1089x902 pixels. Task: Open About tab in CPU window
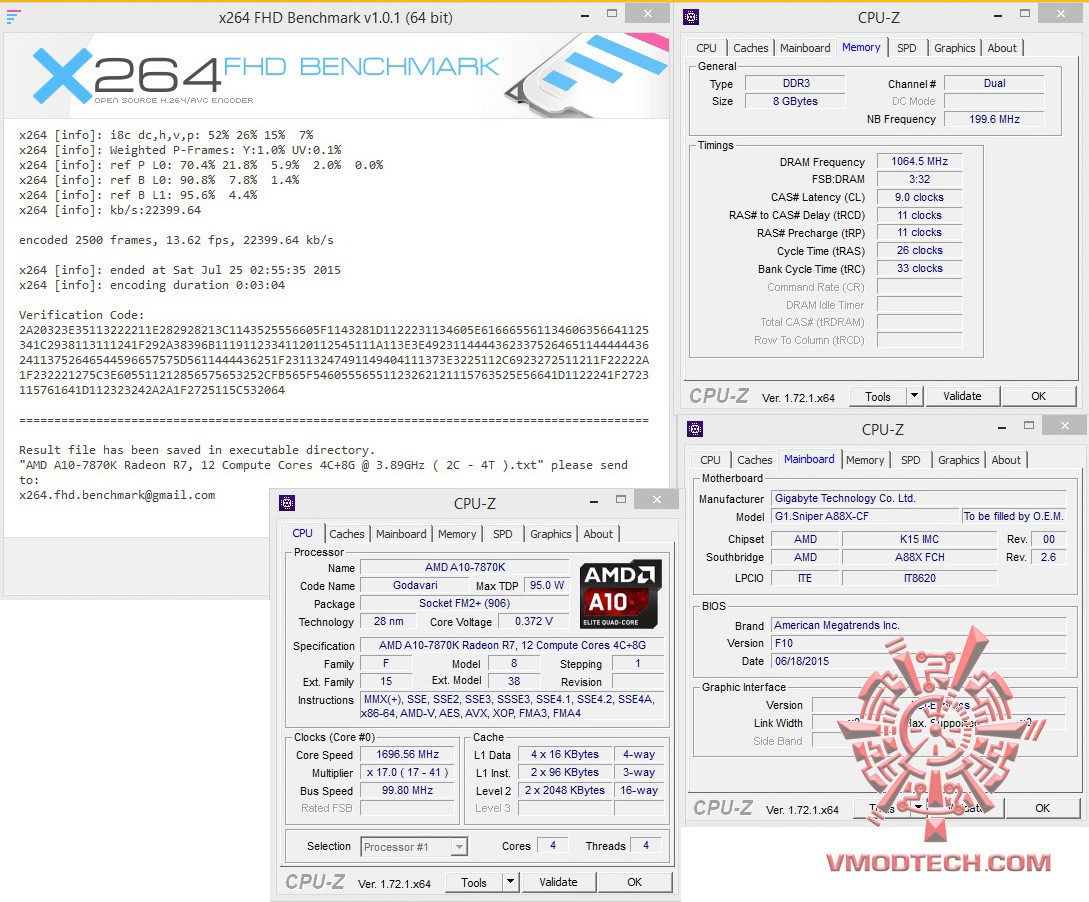coord(597,534)
